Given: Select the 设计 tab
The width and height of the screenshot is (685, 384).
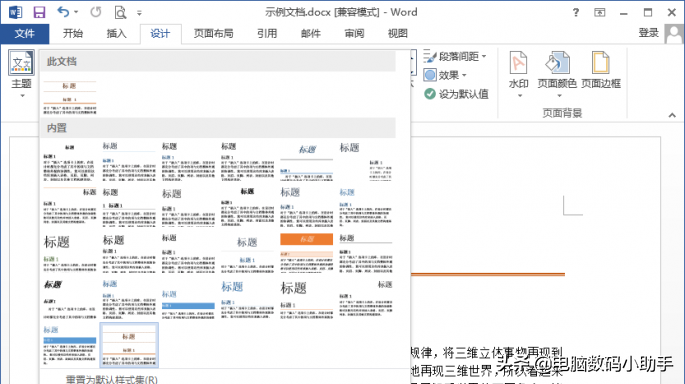Looking at the screenshot, I should tap(160, 34).
